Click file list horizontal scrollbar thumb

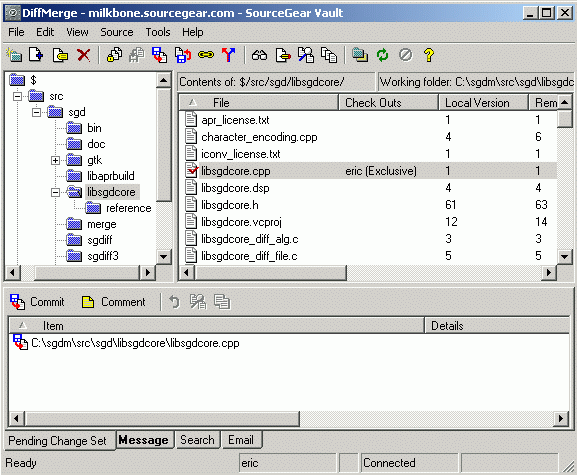(x=270, y=273)
